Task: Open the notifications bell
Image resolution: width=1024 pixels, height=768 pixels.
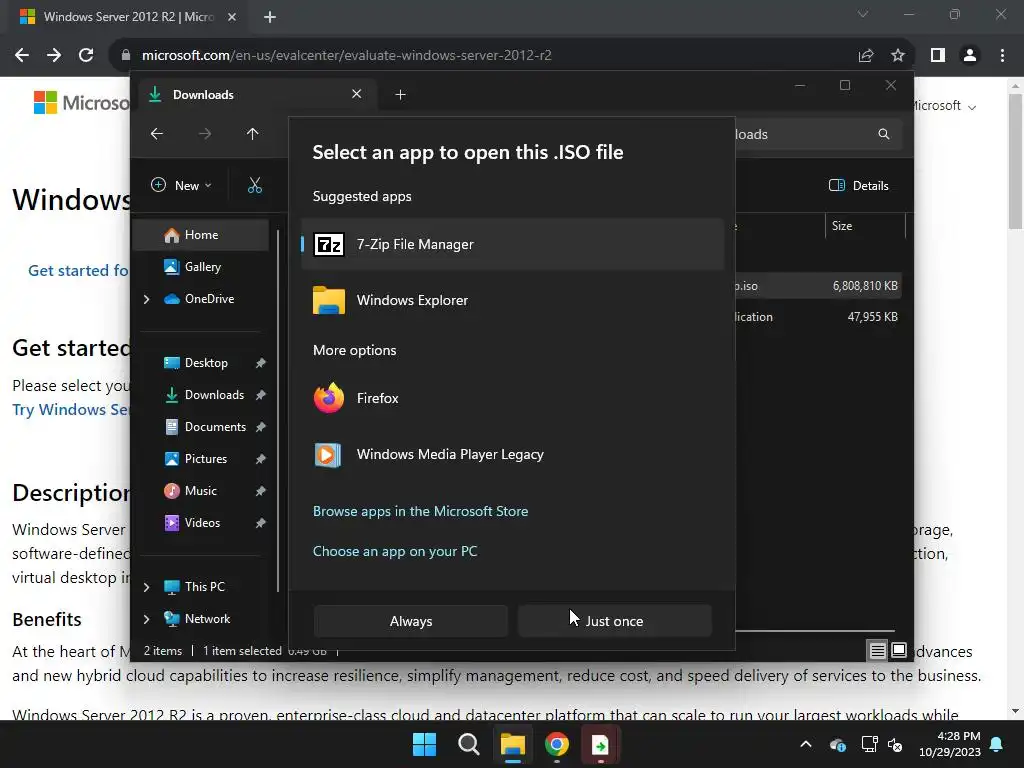Action: (997, 744)
